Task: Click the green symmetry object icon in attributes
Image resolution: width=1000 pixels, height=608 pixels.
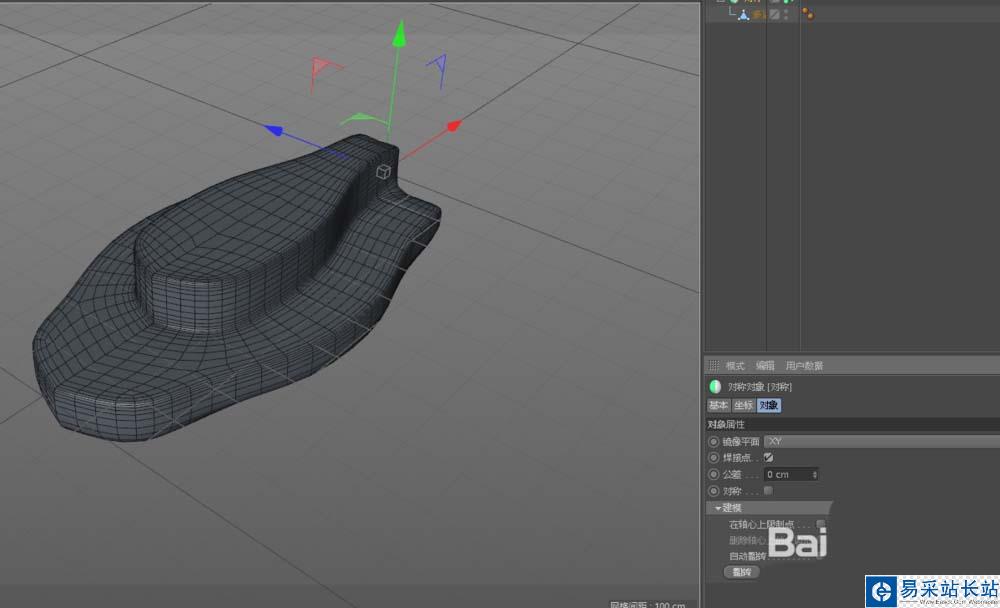Action: (x=715, y=387)
